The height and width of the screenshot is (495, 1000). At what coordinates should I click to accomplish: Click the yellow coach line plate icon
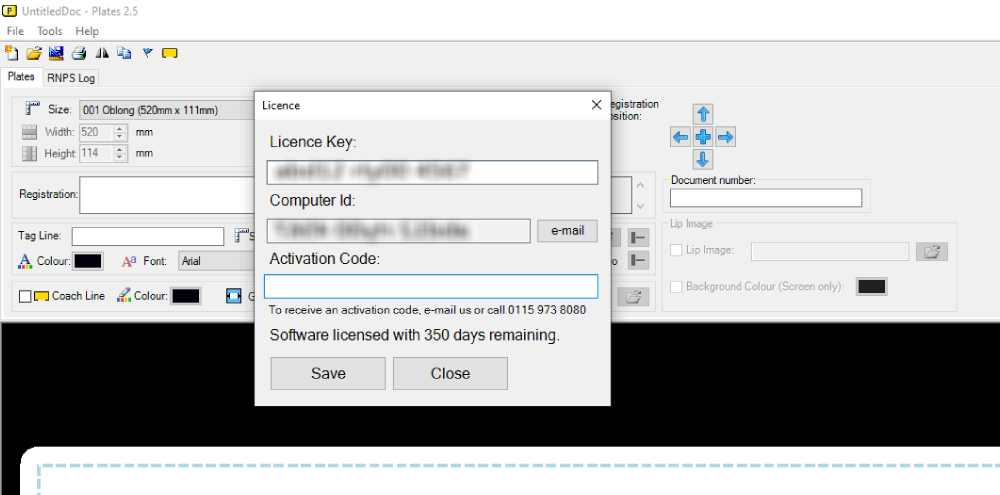(x=41, y=296)
